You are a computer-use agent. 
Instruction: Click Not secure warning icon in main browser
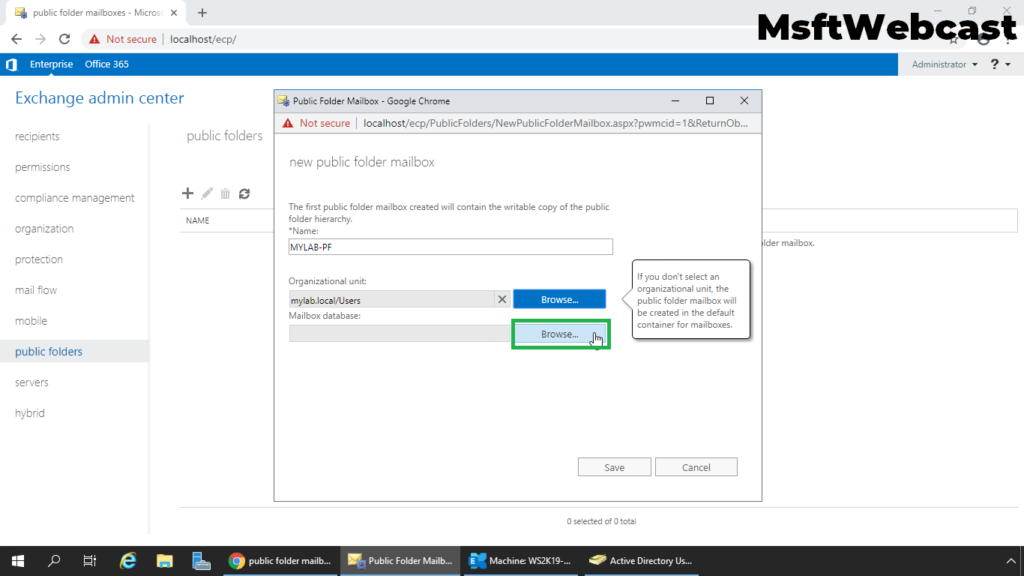[x=95, y=39]
